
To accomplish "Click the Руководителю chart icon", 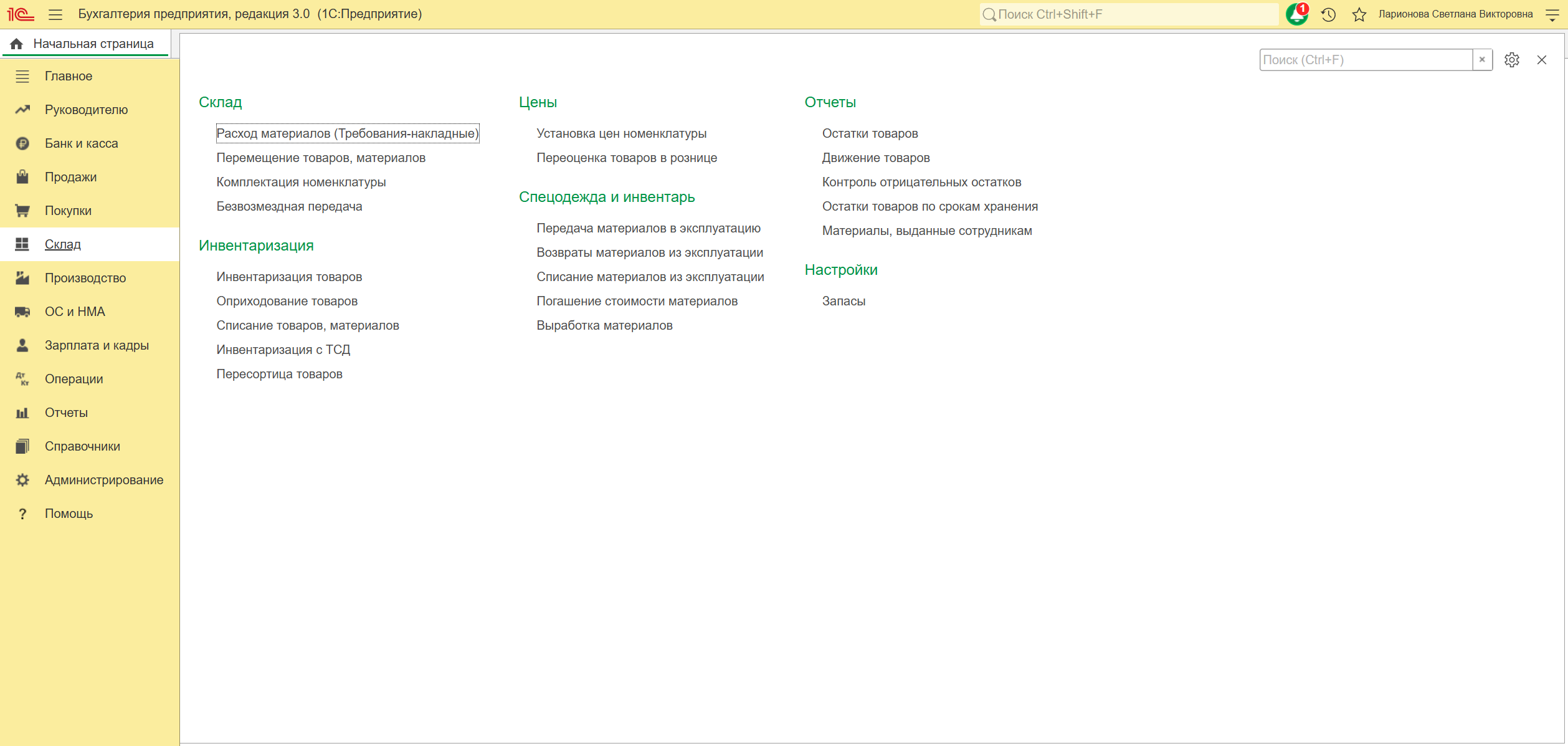I will pos(22,110).
